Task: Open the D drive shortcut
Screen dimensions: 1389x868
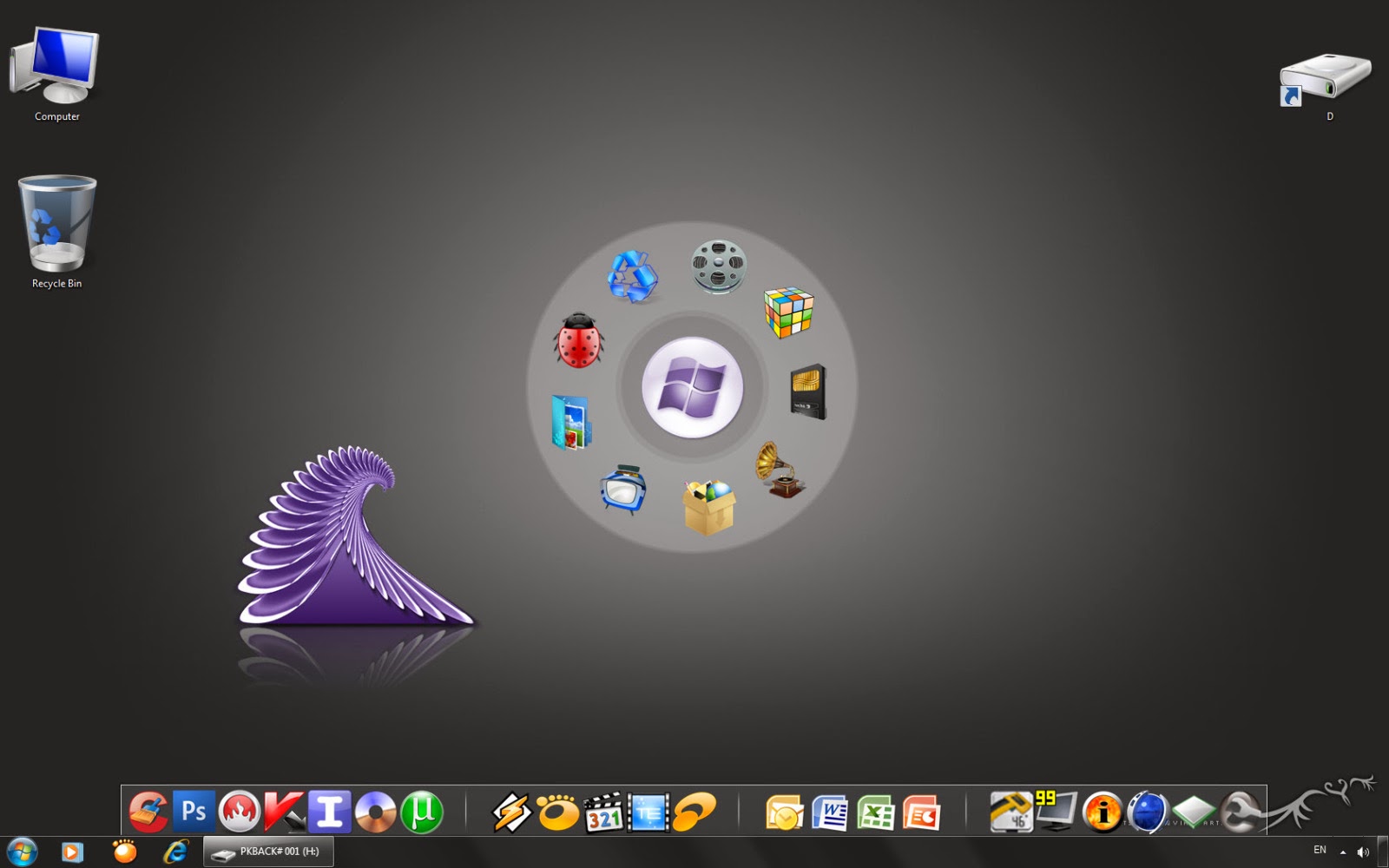Action: click(x=1326, y=87)
